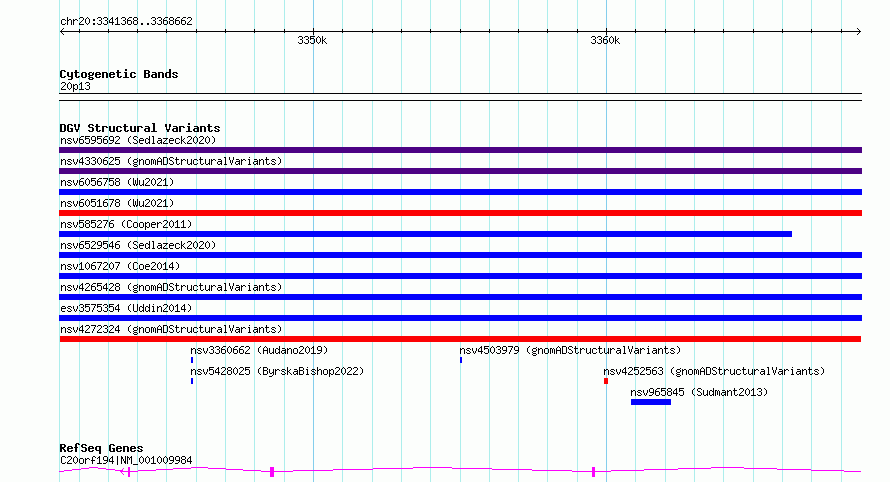Open esv3575354 (Uddin2014) label
The width and height of the screenshot is (890, 482).
click(x=126, y=308)
